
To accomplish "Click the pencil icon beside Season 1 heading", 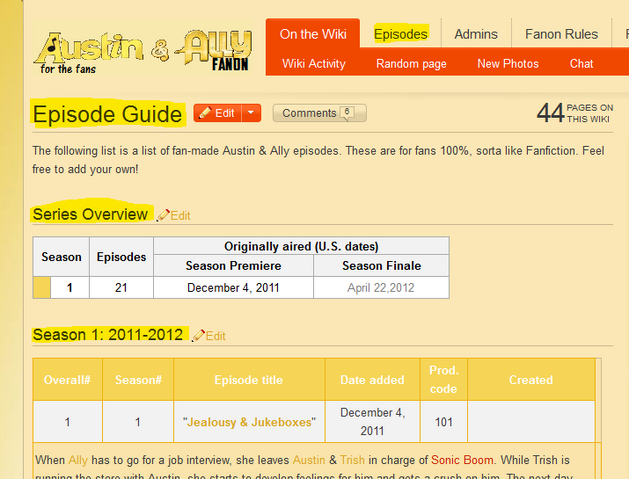I will tap(199, 335).
